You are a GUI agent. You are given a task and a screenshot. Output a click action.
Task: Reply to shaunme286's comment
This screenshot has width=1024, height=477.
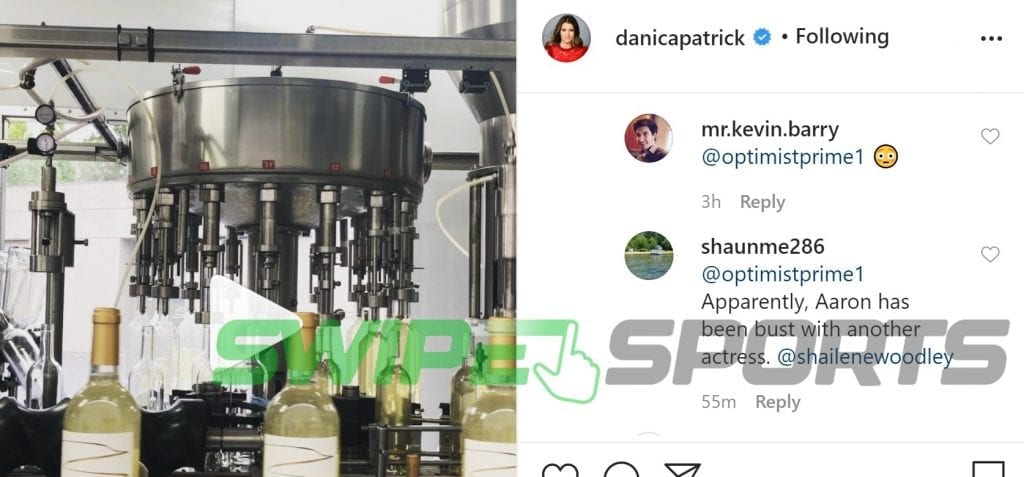coord(778,402)
